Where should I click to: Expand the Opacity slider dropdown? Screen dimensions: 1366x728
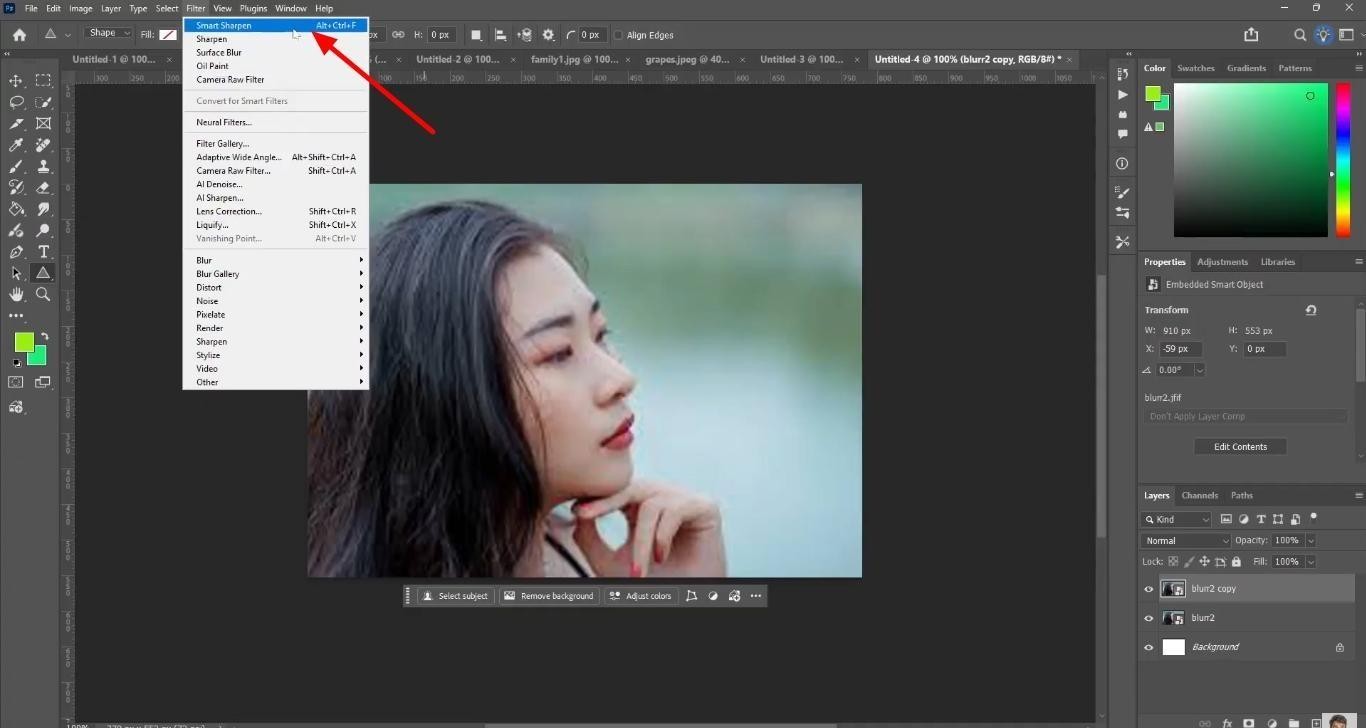(1310, 540)
